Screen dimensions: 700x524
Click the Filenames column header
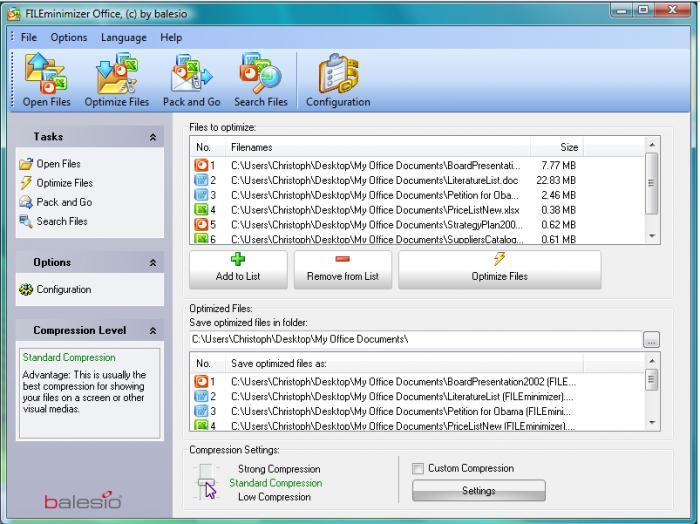378,147
